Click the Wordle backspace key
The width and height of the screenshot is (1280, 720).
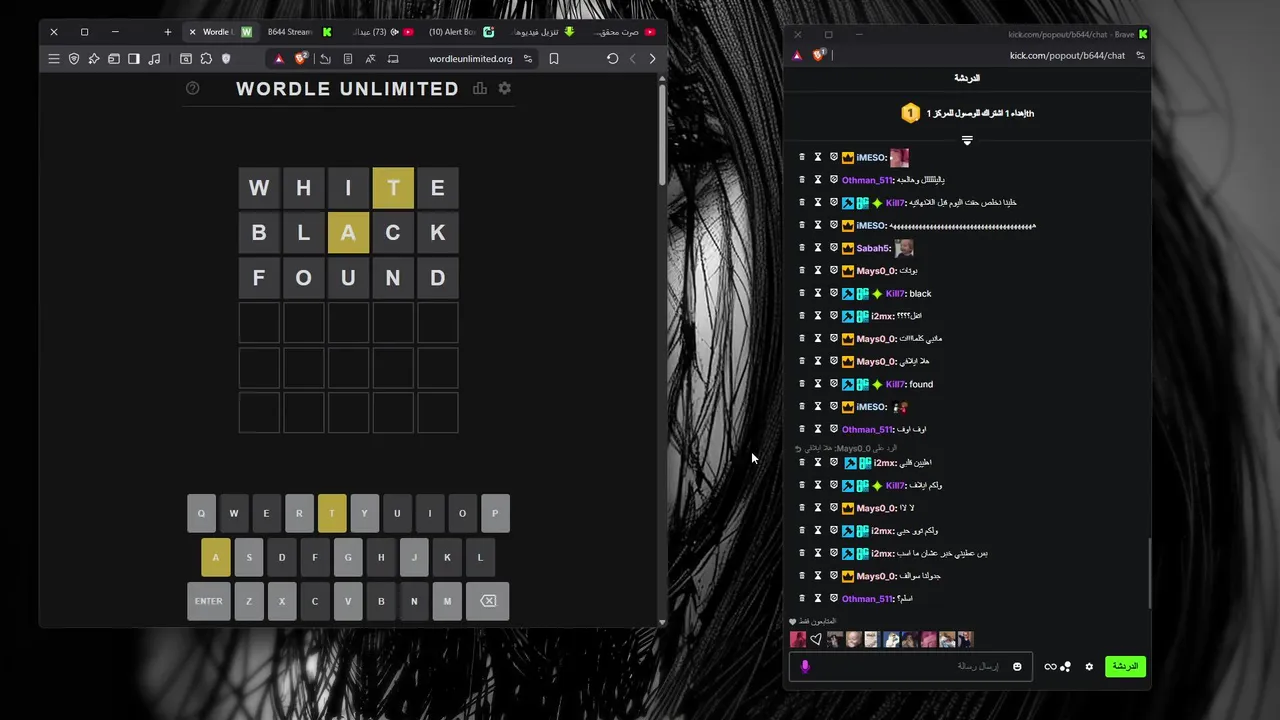pos(488,601)
